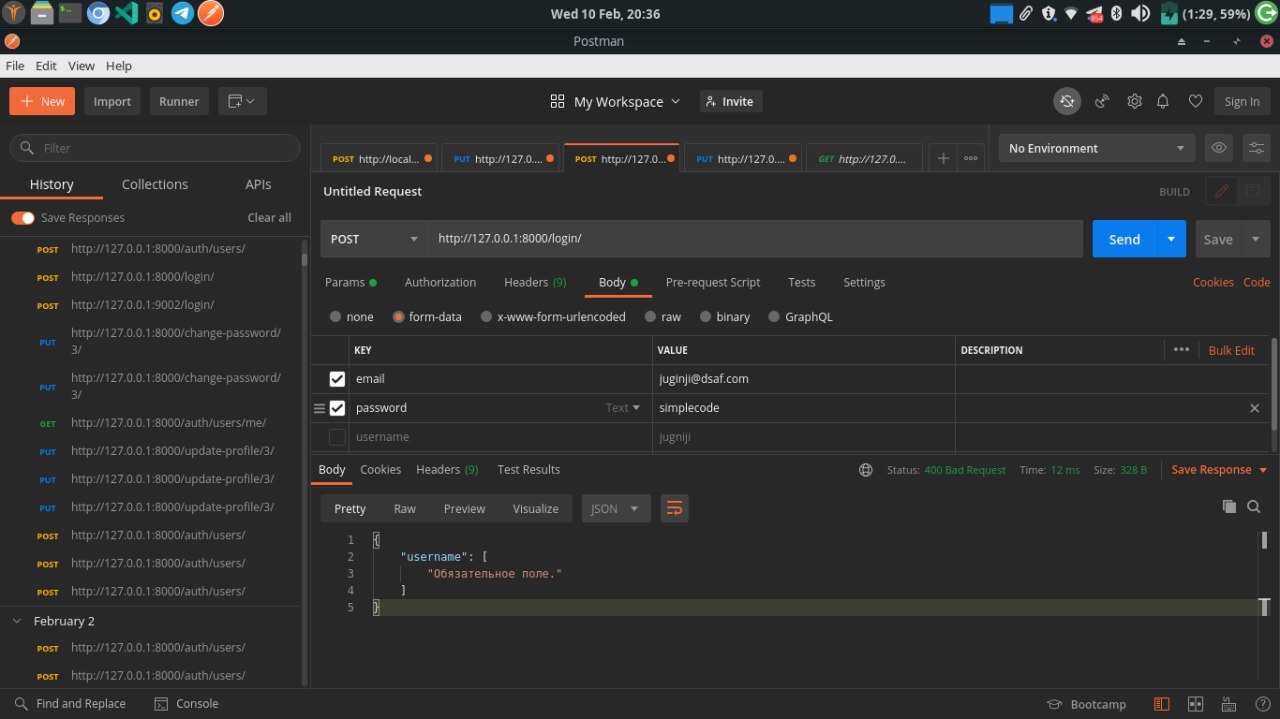Open Bootcamp in status bar
This screenshot has height=719, width=1280.
point(1086,704)
